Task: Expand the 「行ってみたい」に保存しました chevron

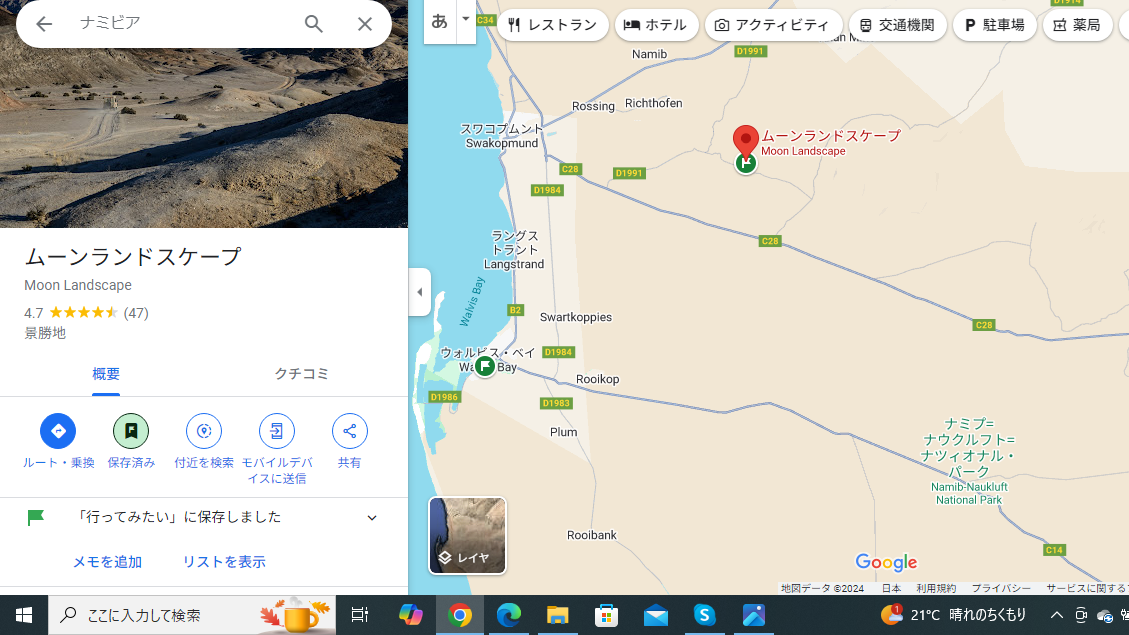Action: point(372,518)
